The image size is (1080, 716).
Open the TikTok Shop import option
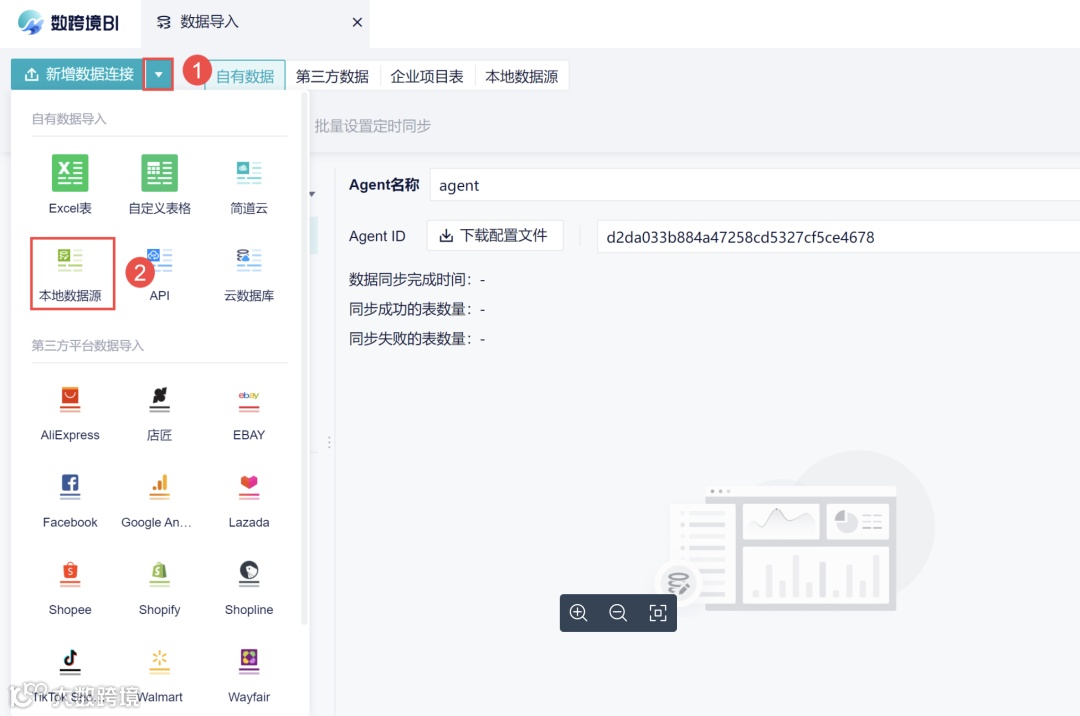coord(70,675)
